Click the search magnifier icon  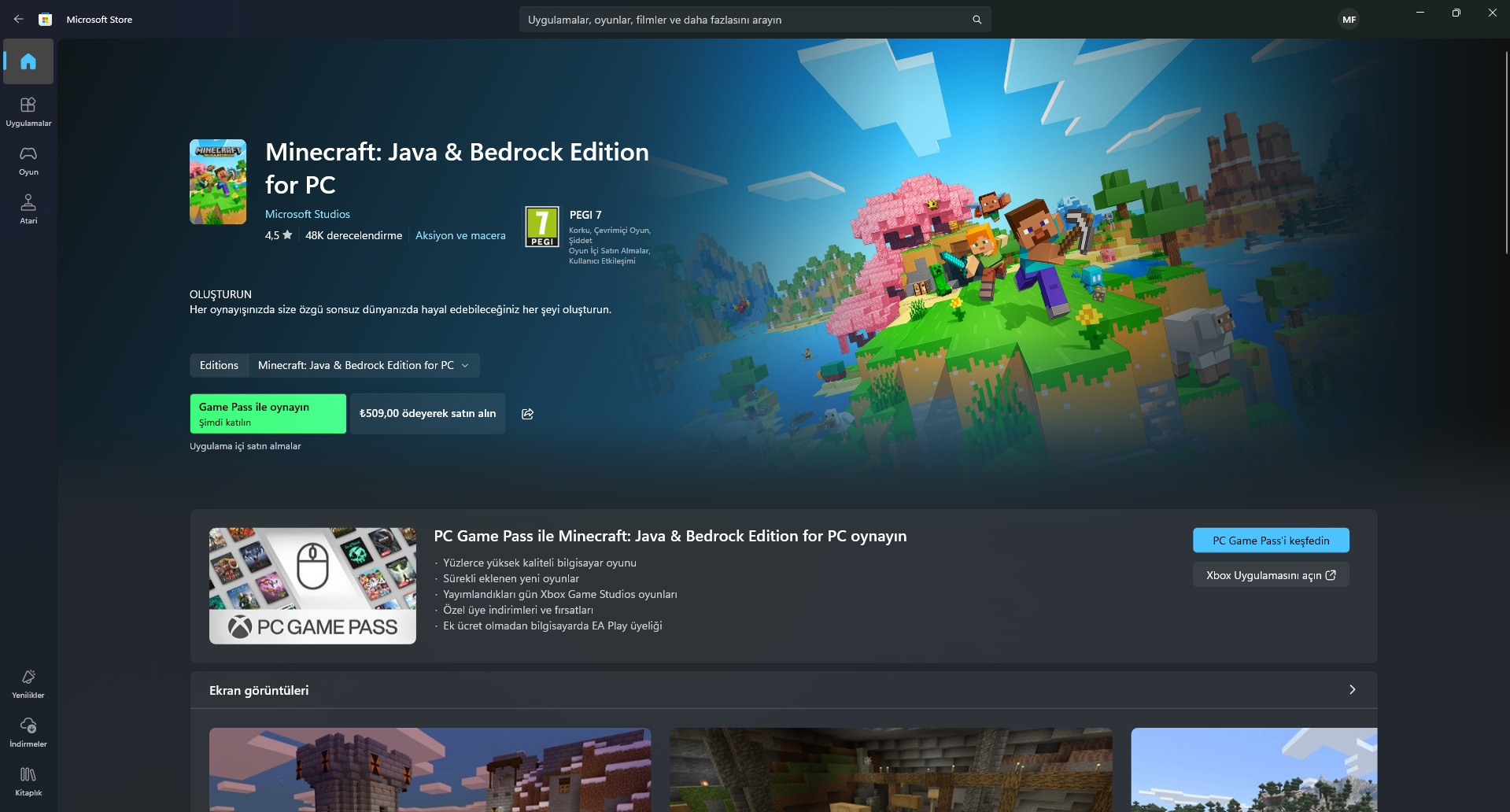[x=977, y=20]
